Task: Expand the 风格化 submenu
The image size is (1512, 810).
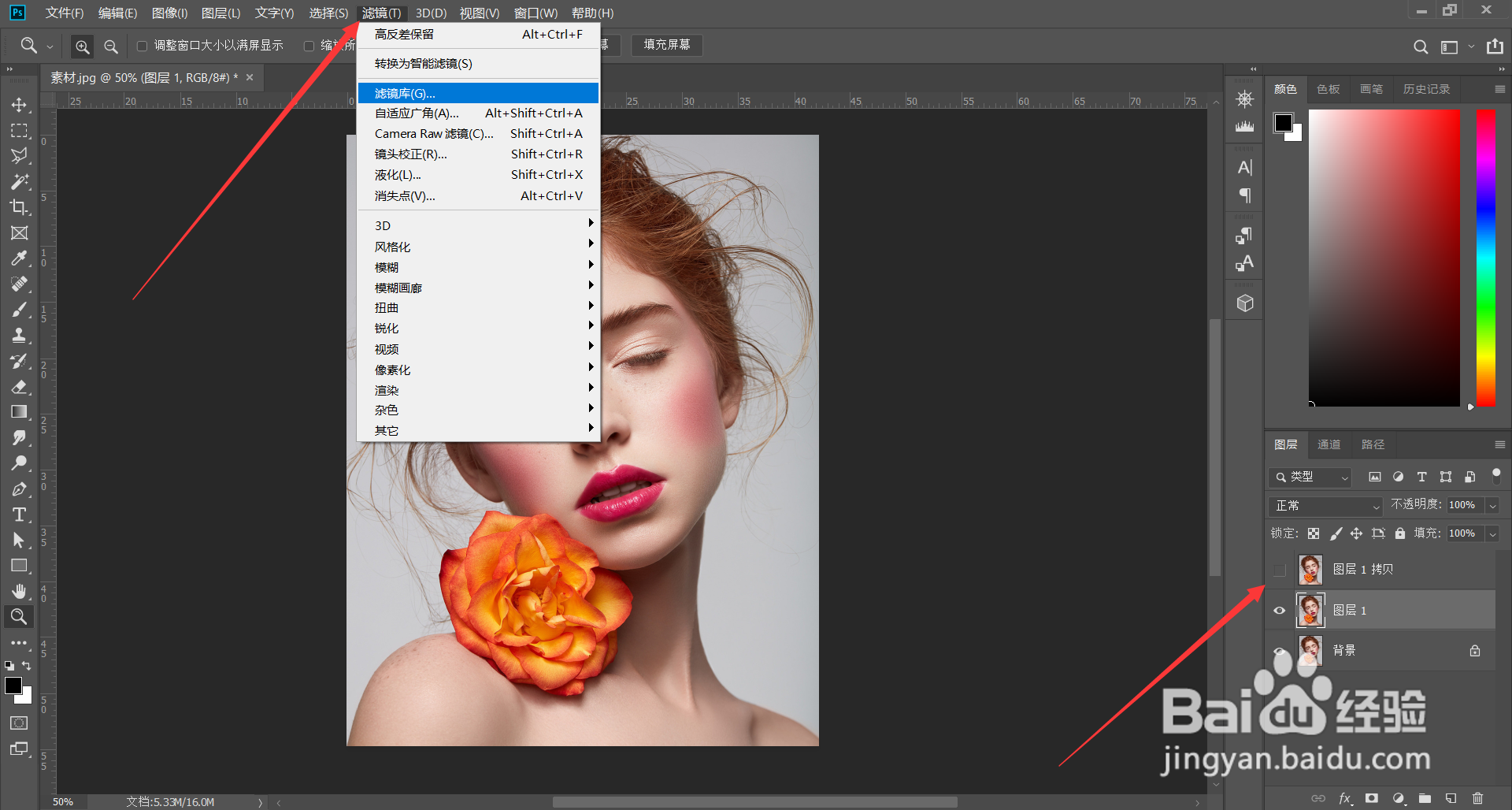Action: click(478, 247)
